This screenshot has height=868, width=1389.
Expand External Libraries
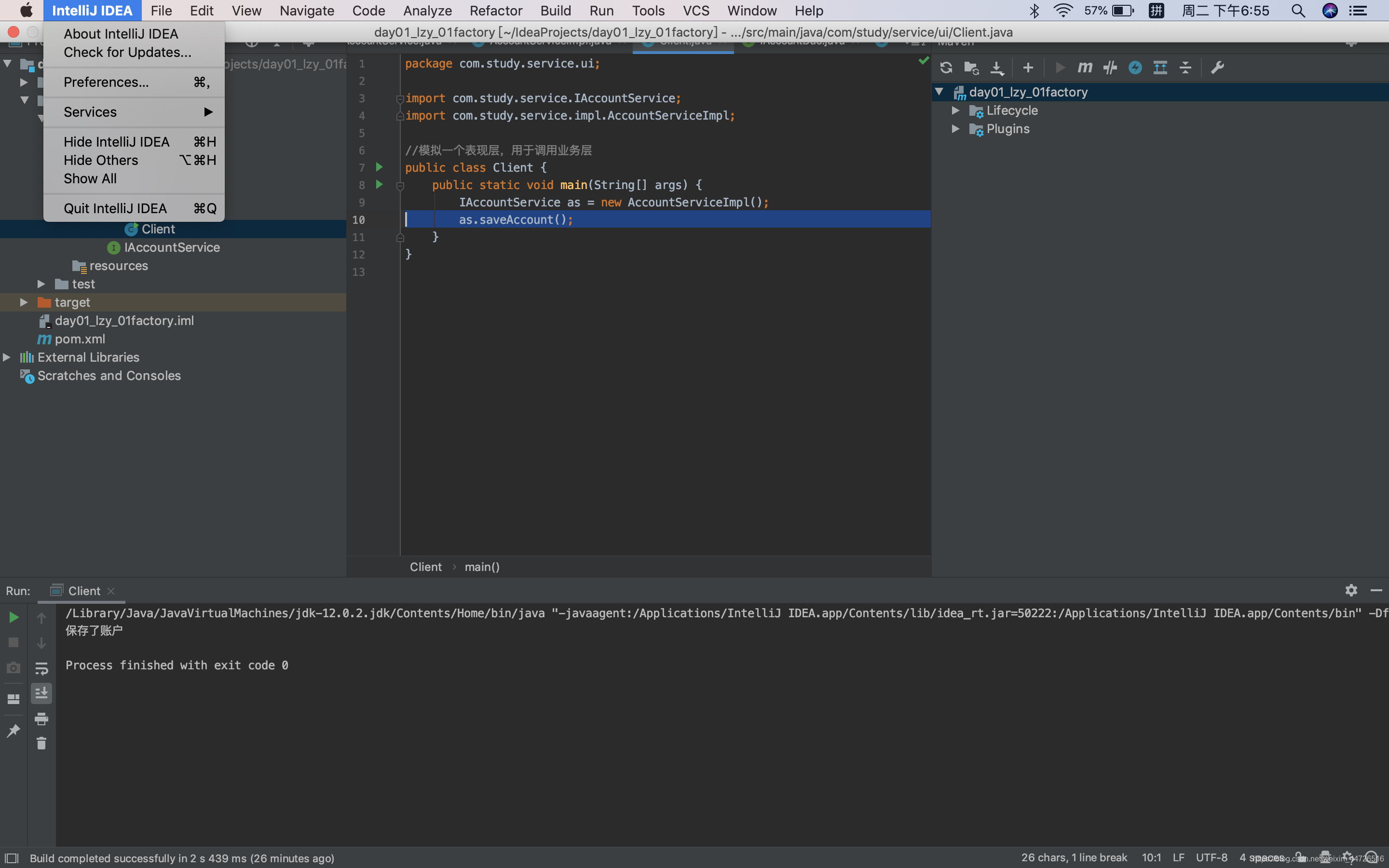pyautogui.click(x=7, y=358)
